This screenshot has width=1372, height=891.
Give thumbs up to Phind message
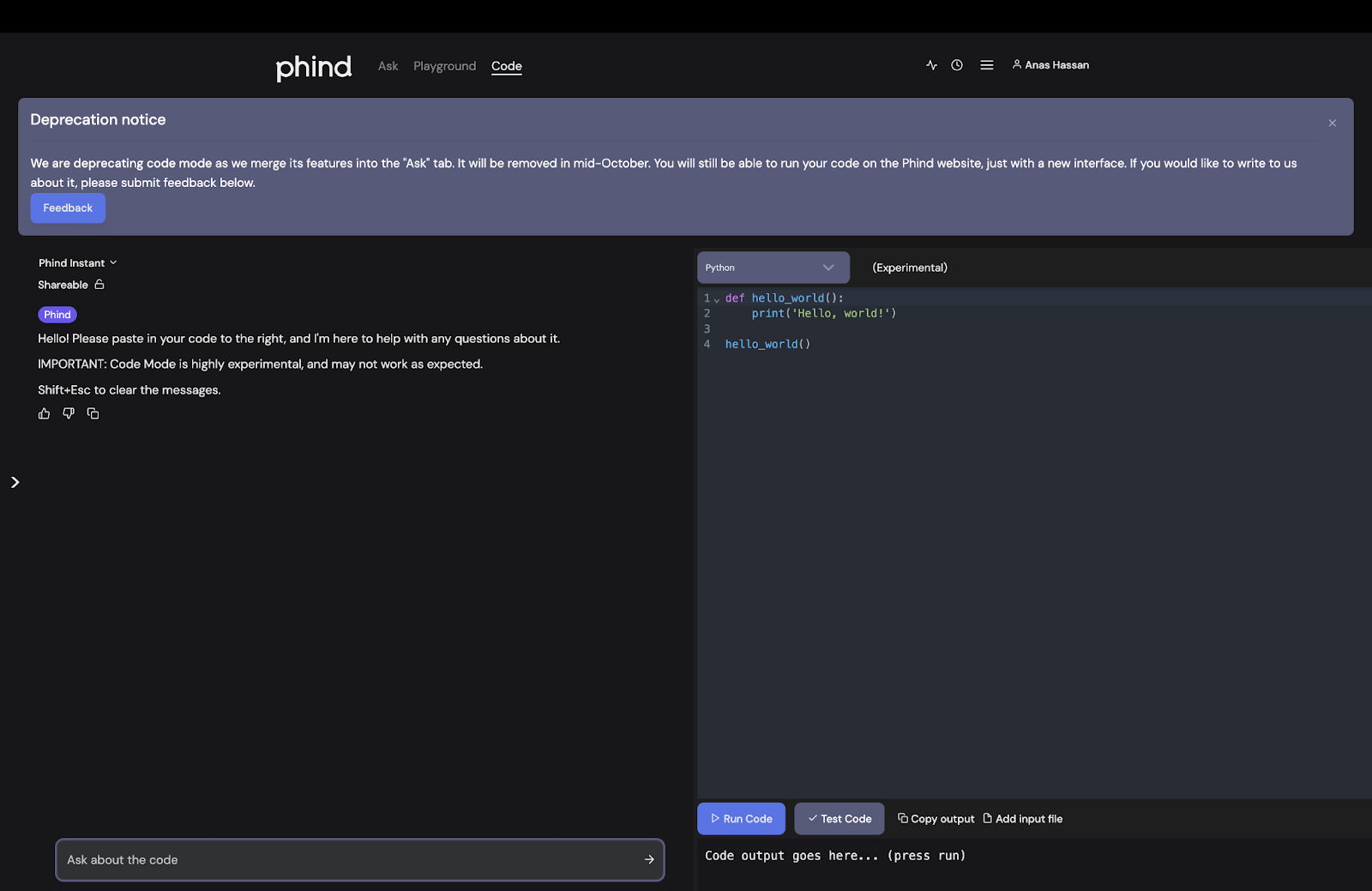pyautogui.click(x=45, y=413)
